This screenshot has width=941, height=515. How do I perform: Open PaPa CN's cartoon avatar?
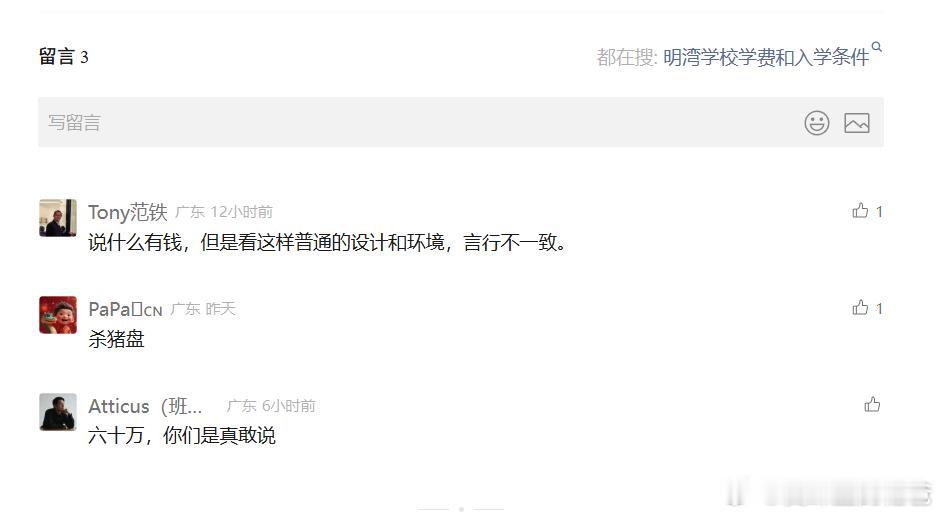coord(58,315)
